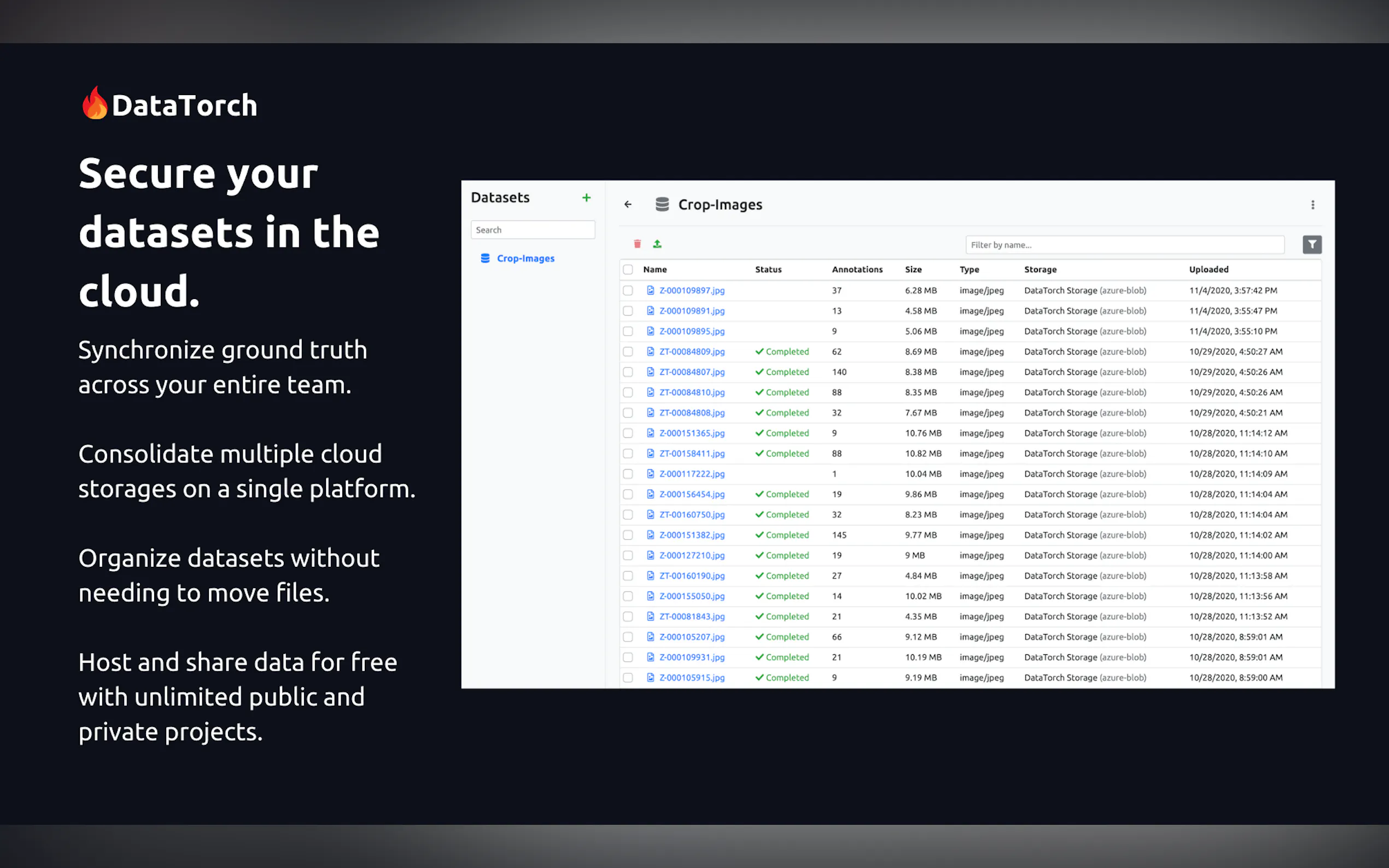The image size is (1389, 868).
Task: Open file Z-000109891.jpg link
Action: (x=692, y=311)
